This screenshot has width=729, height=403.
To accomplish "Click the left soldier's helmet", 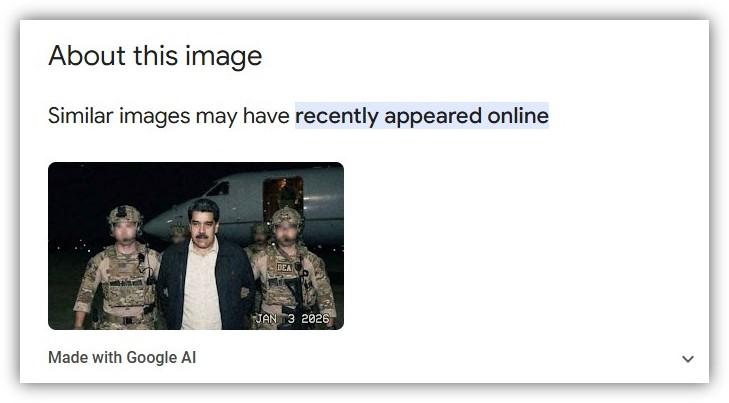I will [x=124, y=215].
